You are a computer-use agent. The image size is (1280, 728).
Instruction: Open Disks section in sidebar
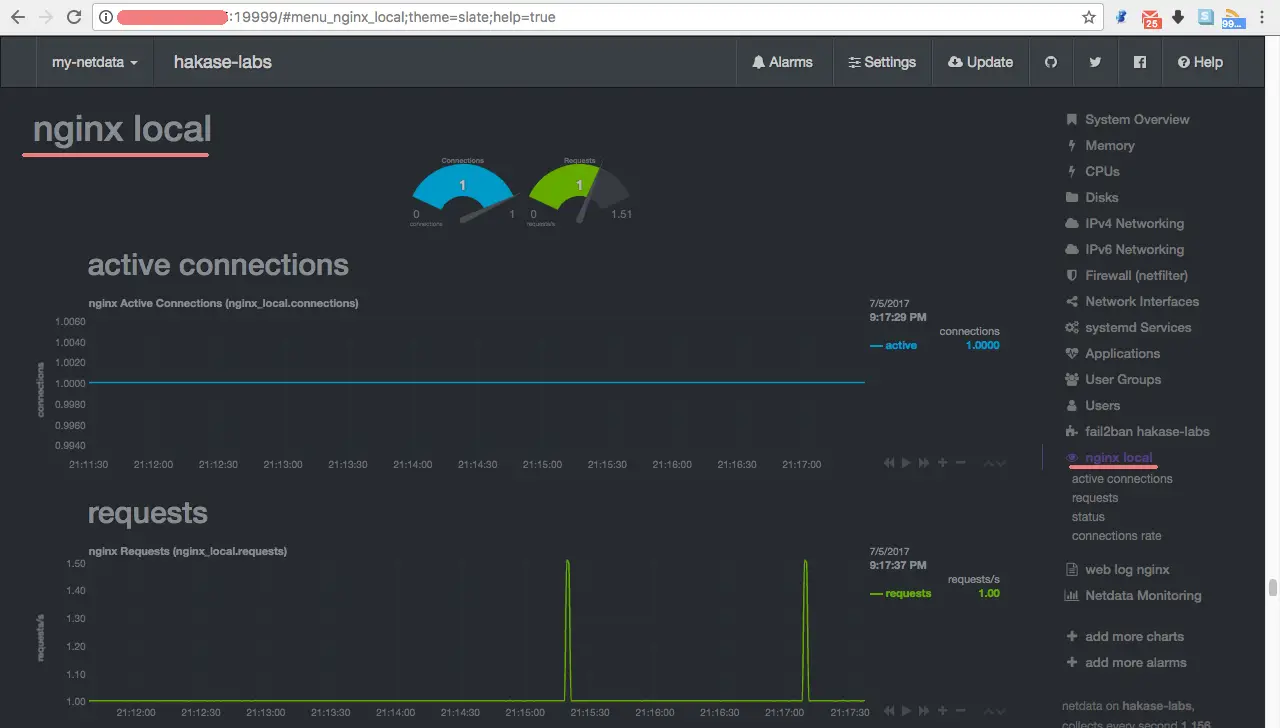pyautogui.click(x=1092, y=197)
